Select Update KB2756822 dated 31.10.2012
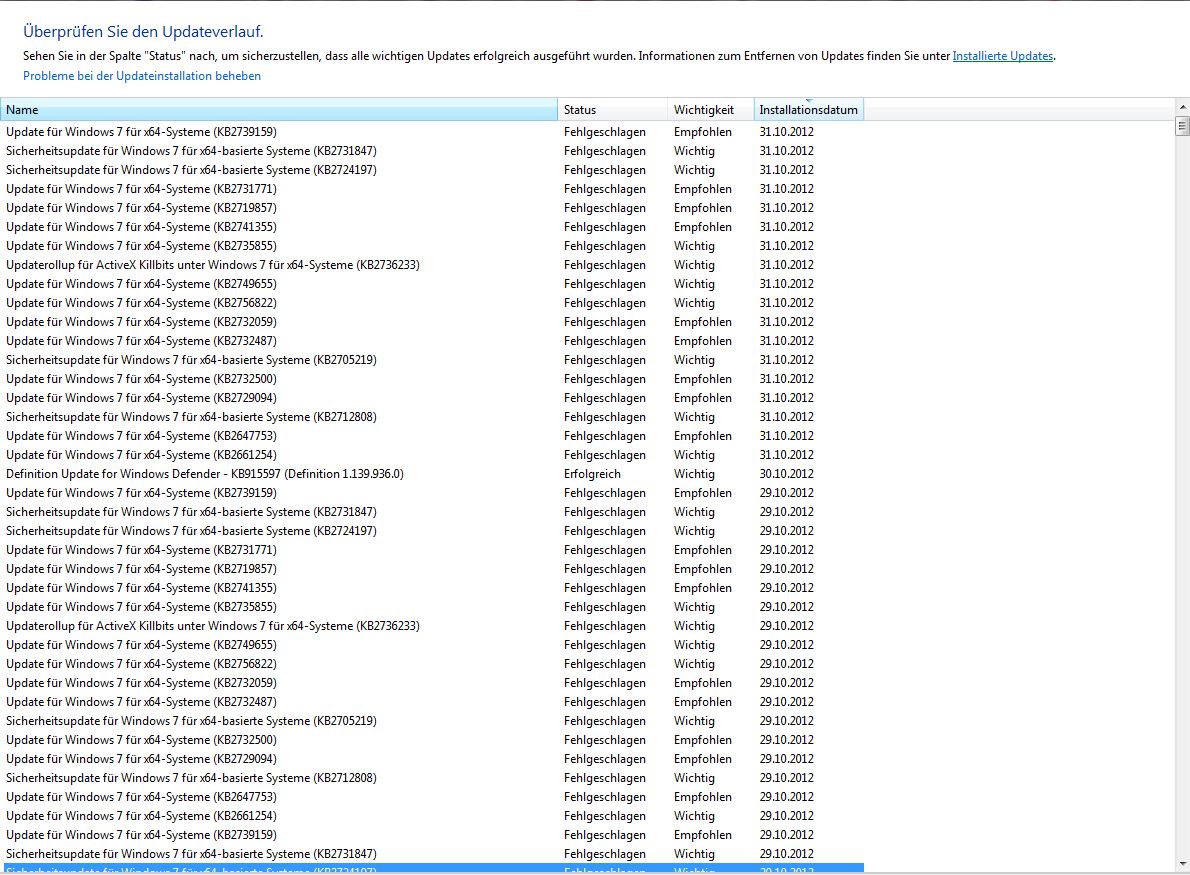Screen dimensions: 1190x875 pos(432,303)
